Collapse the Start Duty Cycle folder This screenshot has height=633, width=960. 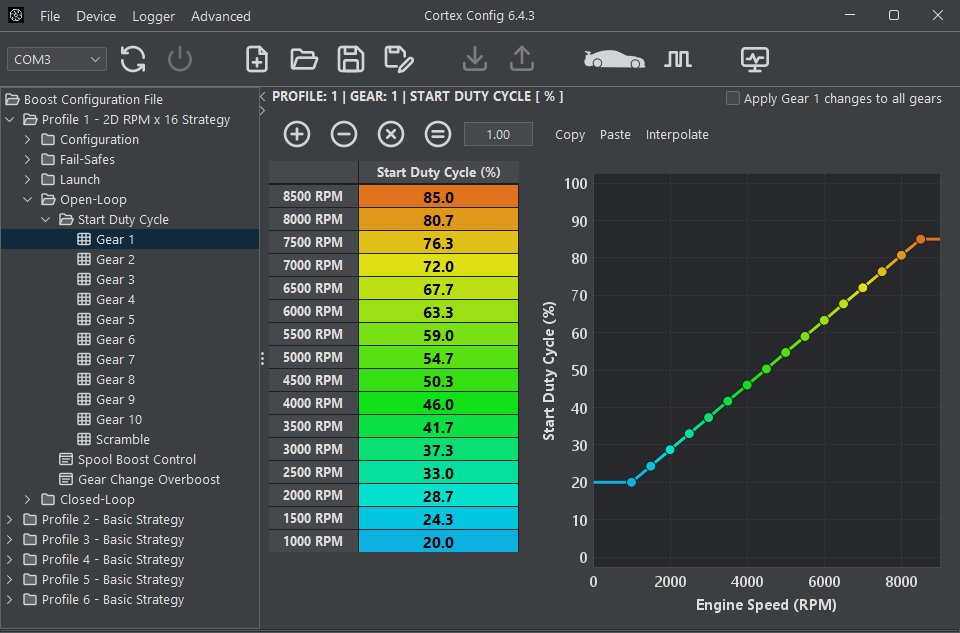pyautogui.click(x=46, y=220)
